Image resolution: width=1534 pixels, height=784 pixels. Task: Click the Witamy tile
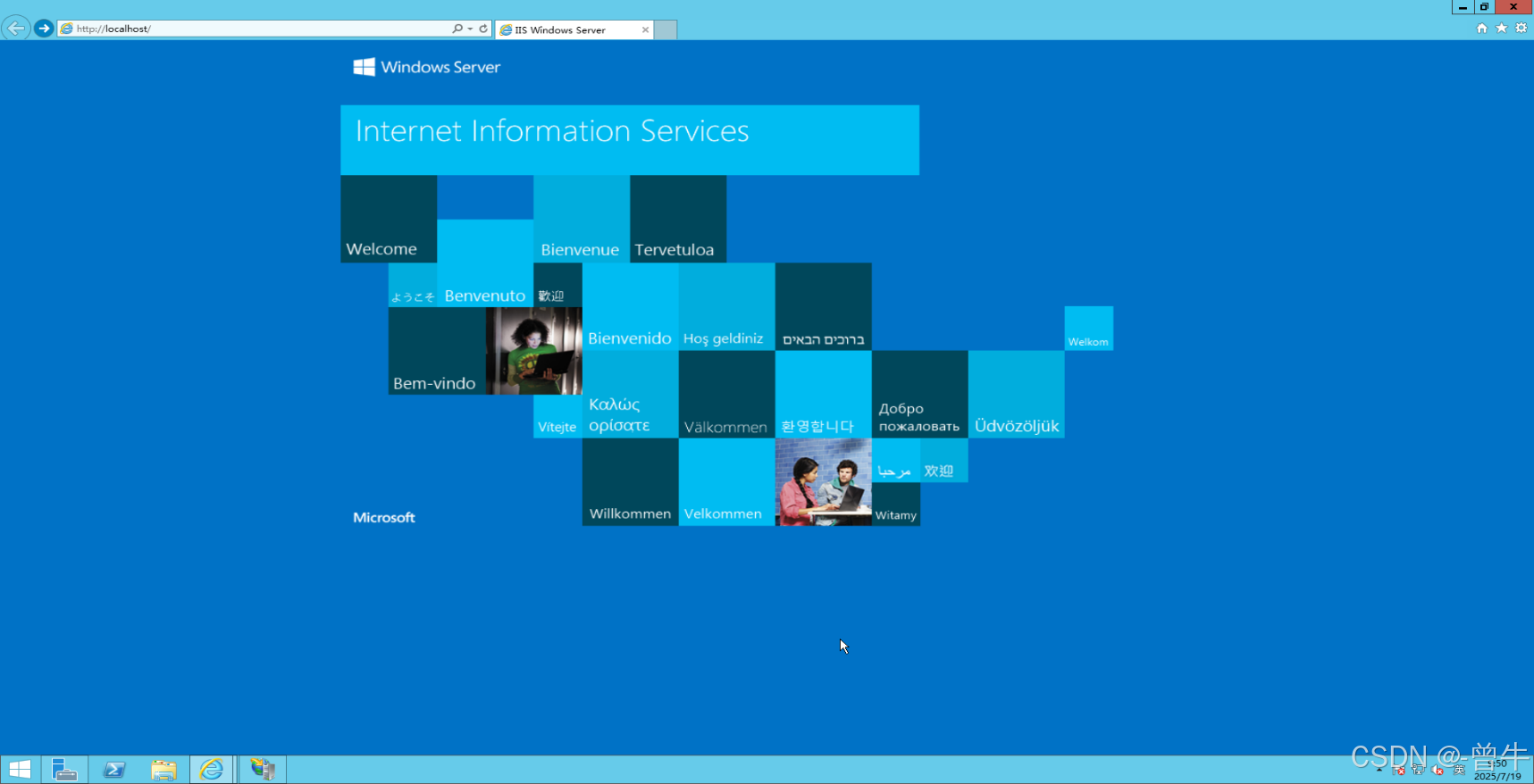point(896,505)
